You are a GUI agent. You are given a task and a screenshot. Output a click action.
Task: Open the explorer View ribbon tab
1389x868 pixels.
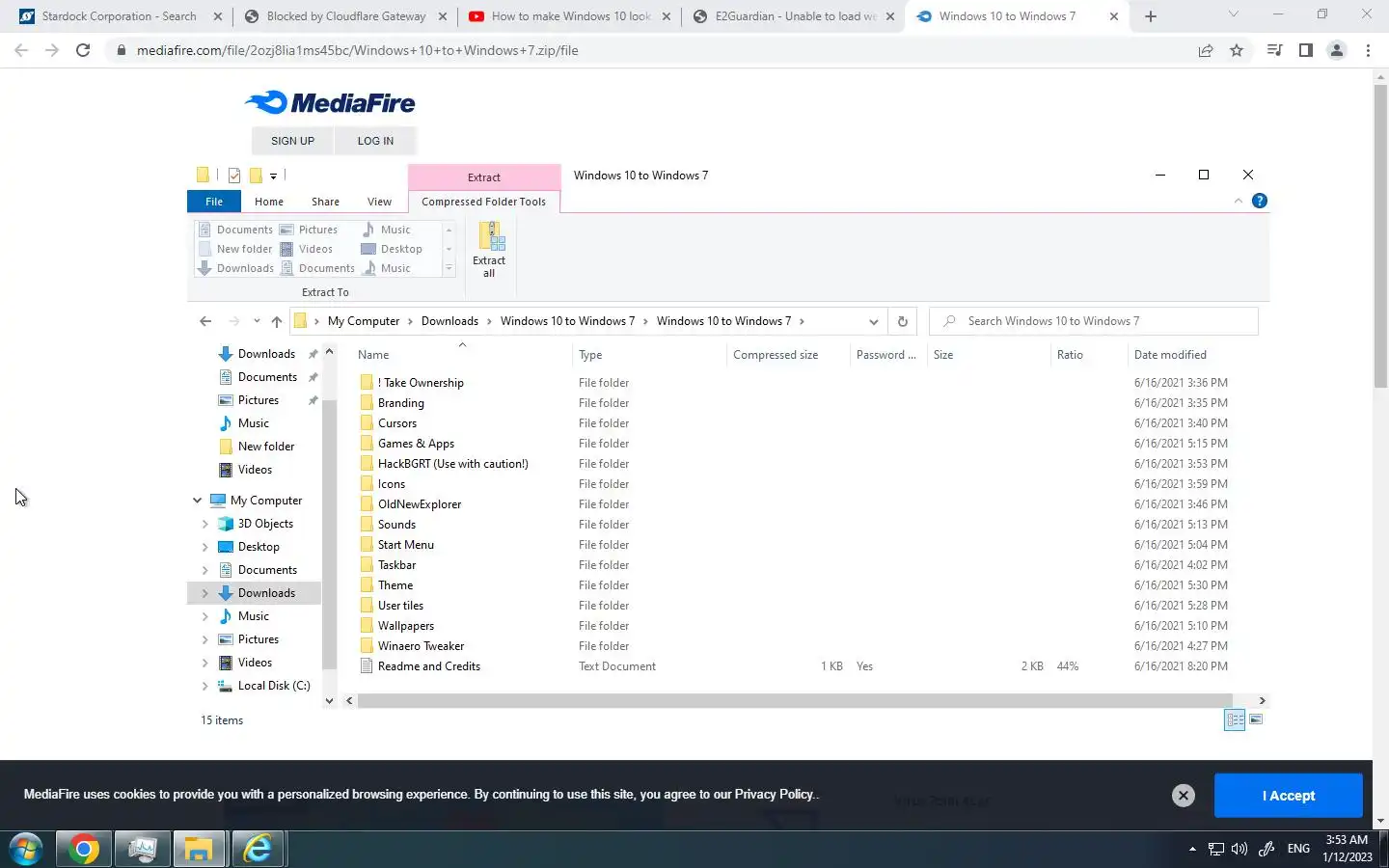point(379,202)
